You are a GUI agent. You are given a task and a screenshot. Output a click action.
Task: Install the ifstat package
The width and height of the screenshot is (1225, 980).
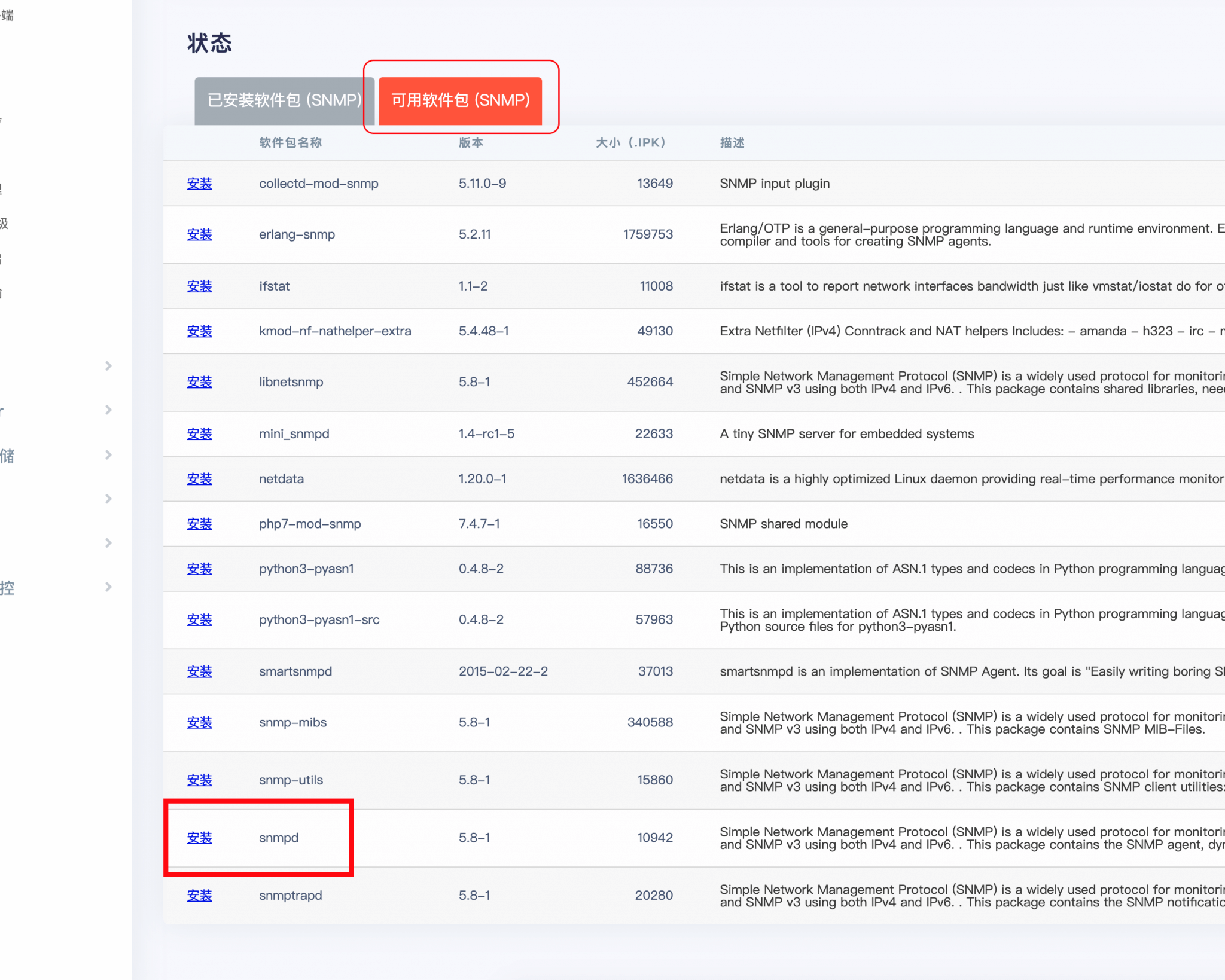pos(199,286)
